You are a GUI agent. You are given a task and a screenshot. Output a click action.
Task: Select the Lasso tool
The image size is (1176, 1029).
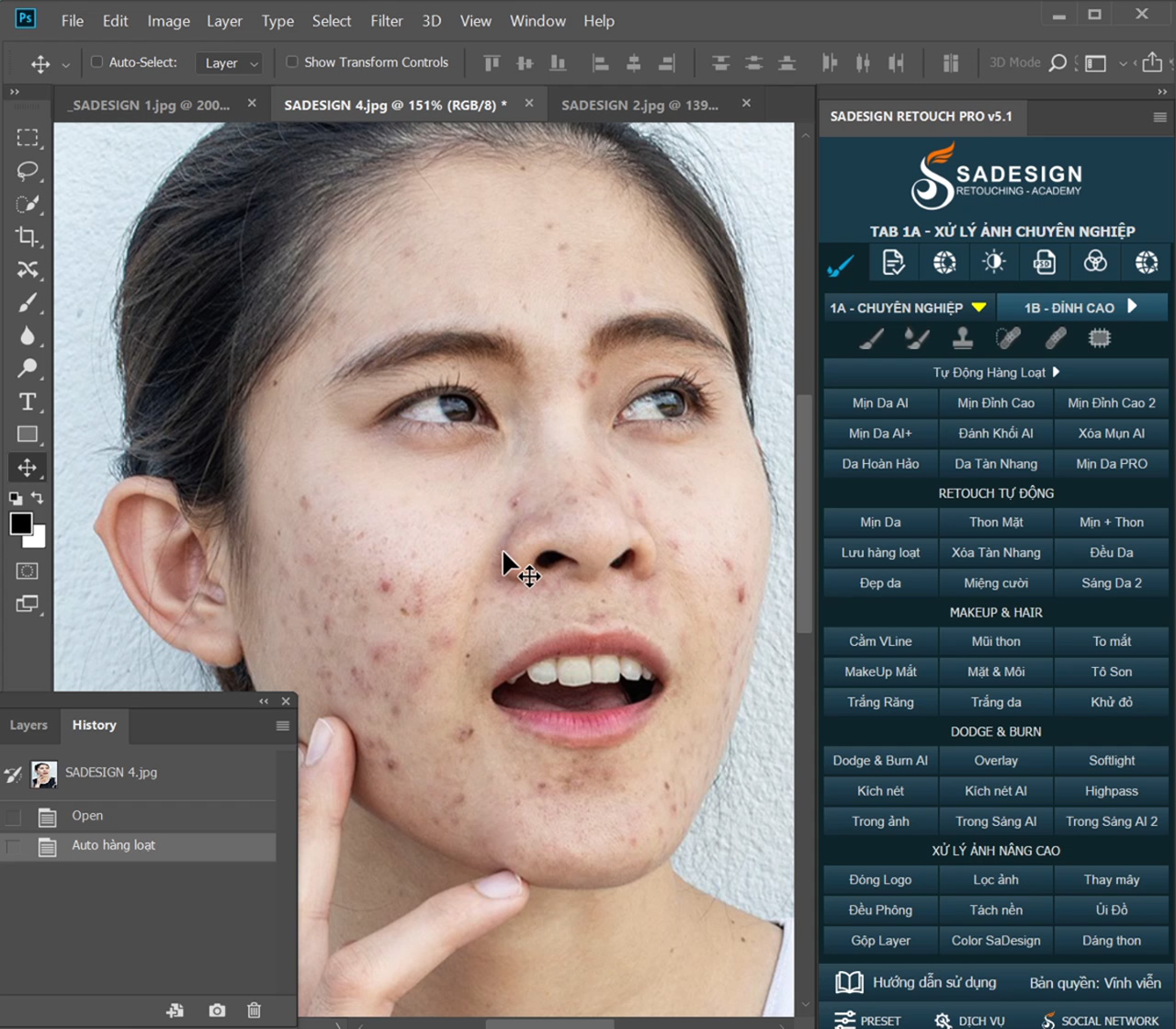coord(28,171)
